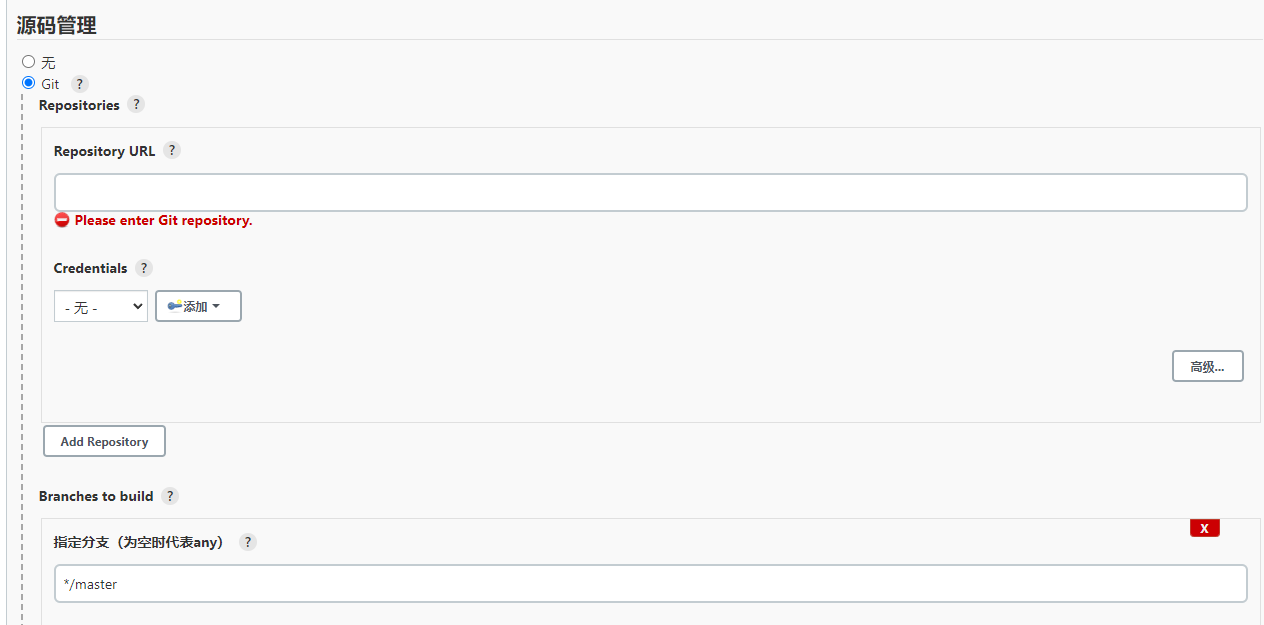
Task: Open Repository URL help icon
Action: point(172,150)
